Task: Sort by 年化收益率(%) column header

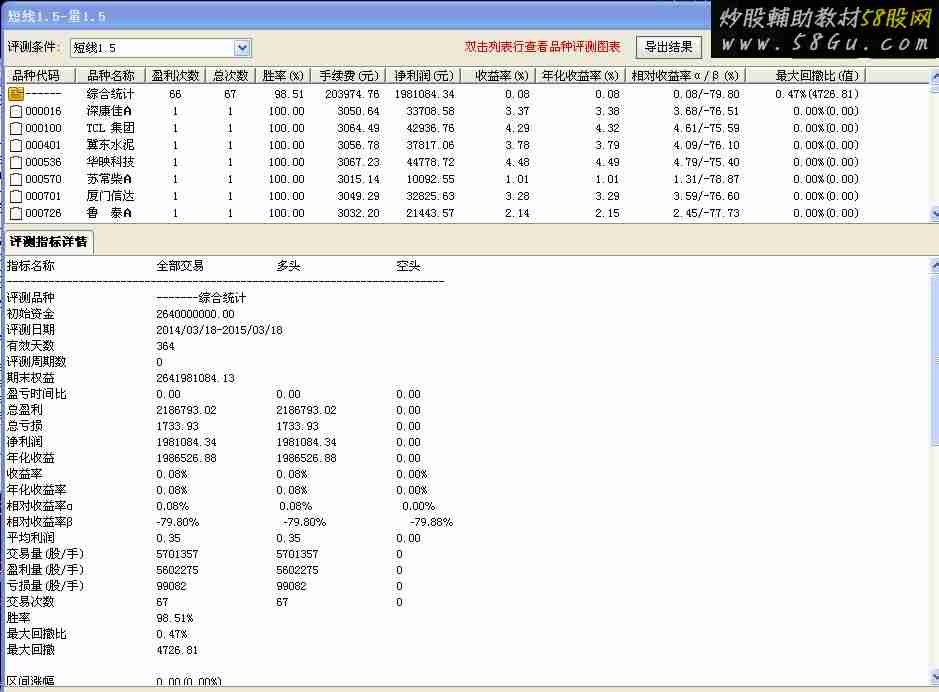Action: click(x=580, y=75)
